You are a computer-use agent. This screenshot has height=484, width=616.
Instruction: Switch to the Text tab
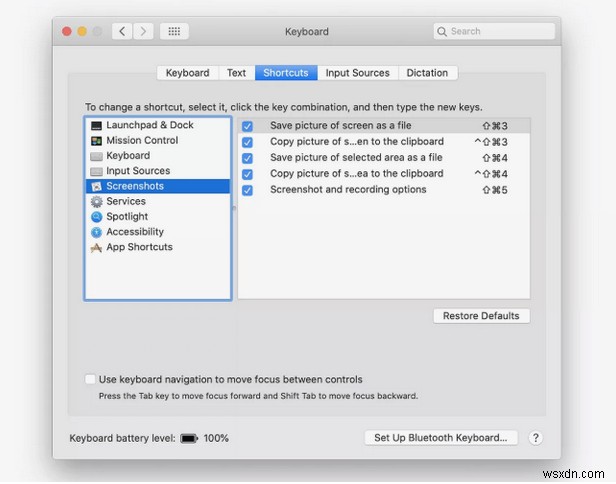click(x=236, y=73)
